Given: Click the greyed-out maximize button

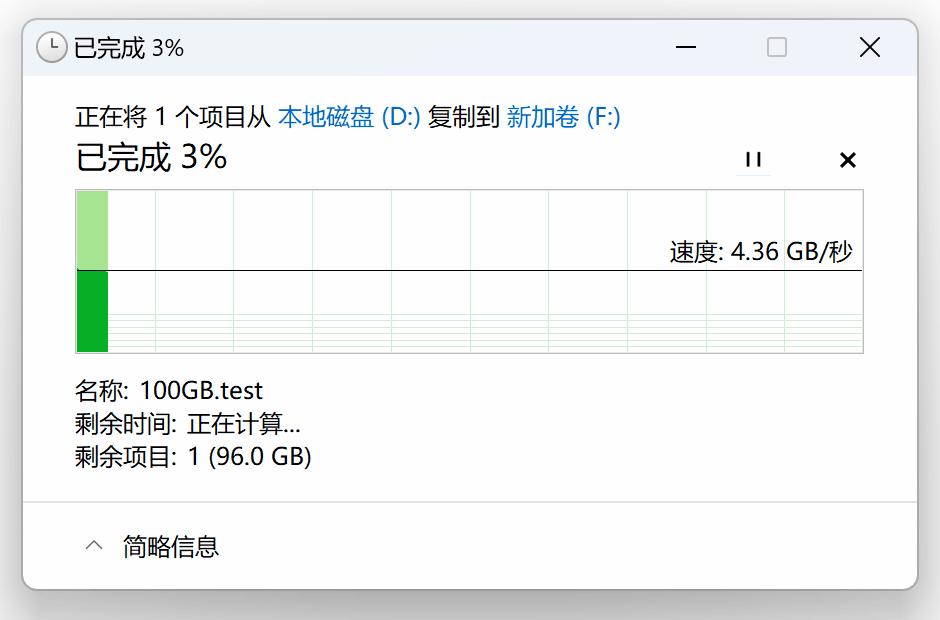Looking at the screenshot, I should tap(777, 47).
